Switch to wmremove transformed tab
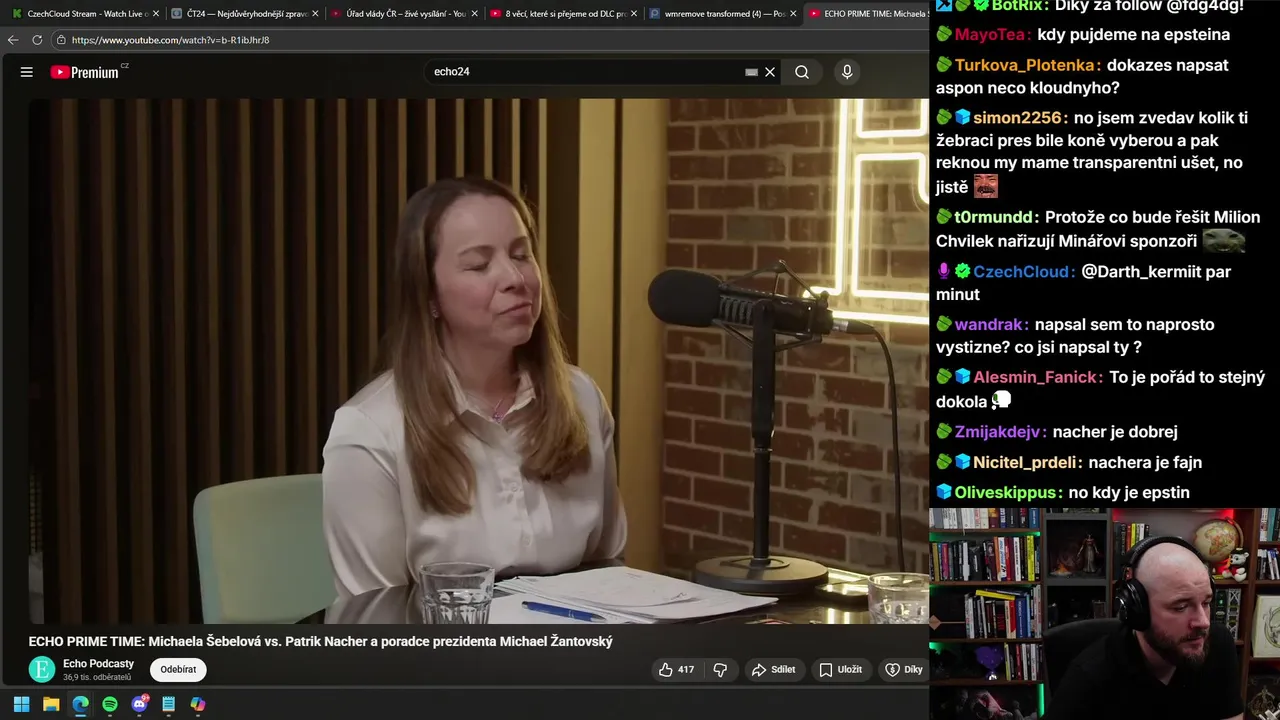This screenshot has height=720, width=1280. 720,14
